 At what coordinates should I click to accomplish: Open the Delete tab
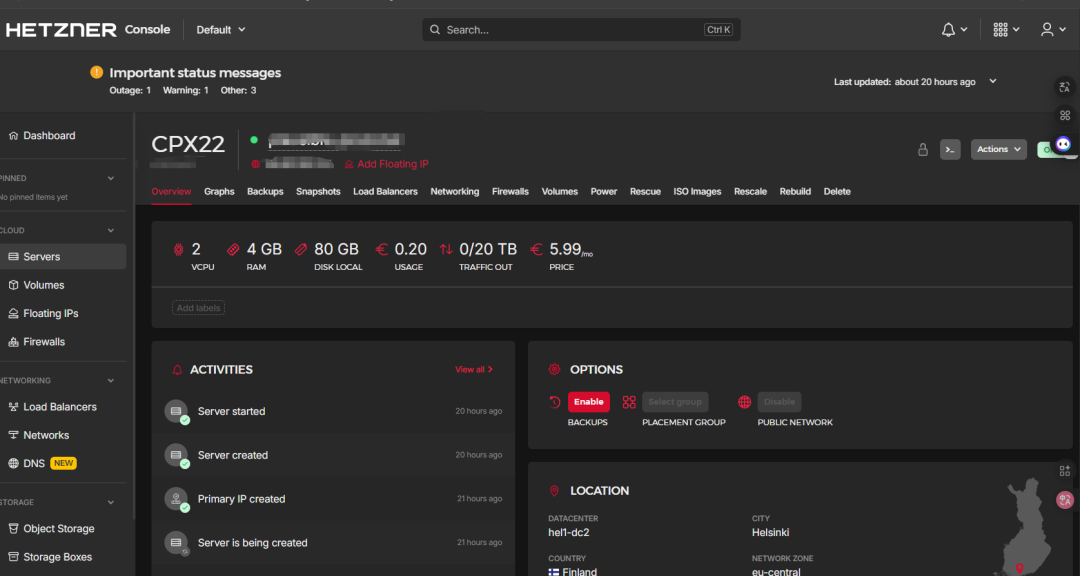click(x=837, y=192)
